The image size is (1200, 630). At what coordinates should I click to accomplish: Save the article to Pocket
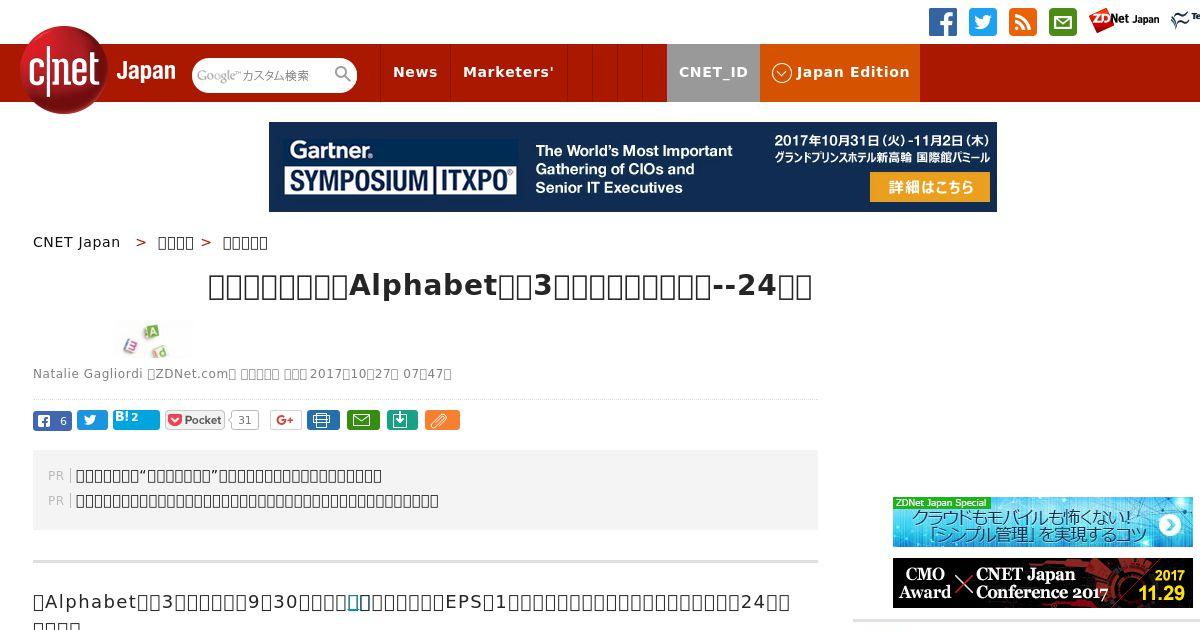click(195, 420)
